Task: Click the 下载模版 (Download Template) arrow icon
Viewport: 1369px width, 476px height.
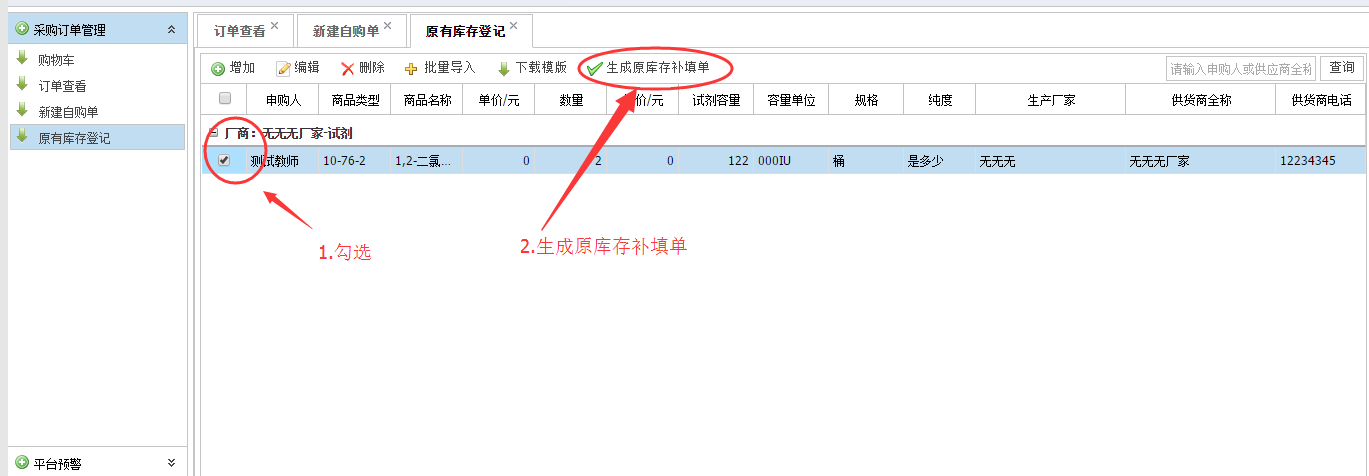Action: (x=504, y=69)
